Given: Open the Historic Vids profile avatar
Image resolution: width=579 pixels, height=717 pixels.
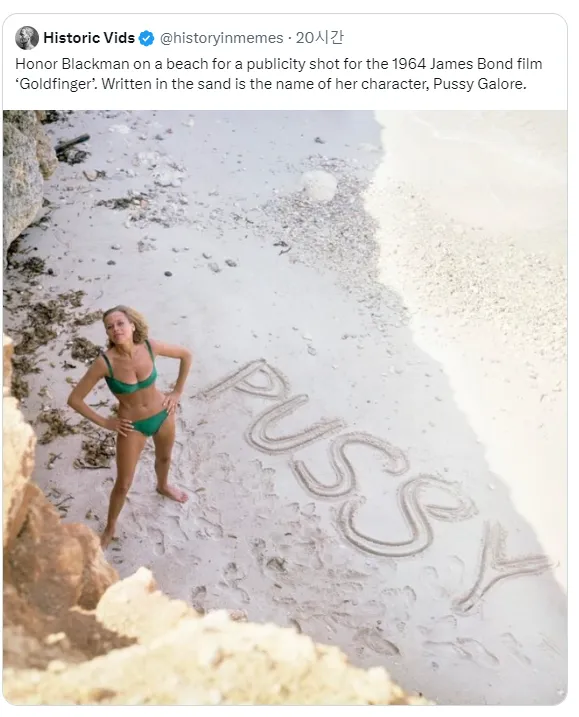Looking at the screenshot, I should pyautogui.click(x=27, y=38).
